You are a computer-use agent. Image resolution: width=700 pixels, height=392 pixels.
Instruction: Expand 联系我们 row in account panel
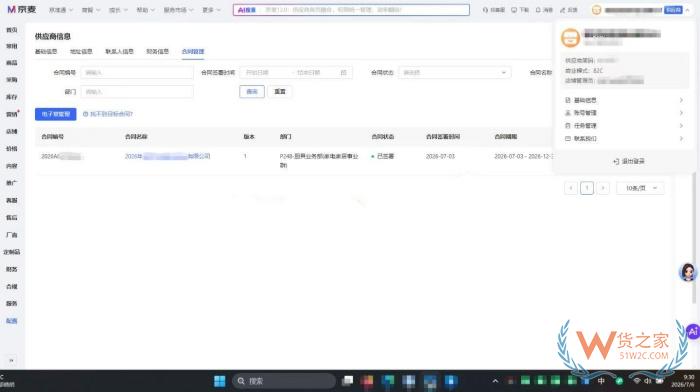click(624, 139)
